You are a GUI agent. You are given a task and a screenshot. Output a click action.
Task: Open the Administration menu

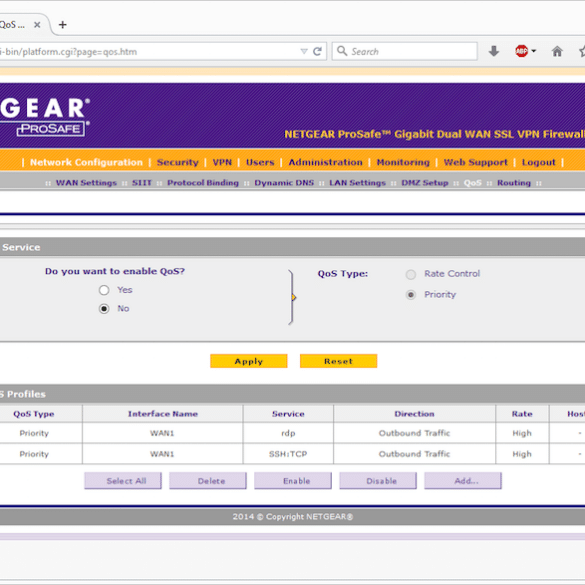point(325,162)
